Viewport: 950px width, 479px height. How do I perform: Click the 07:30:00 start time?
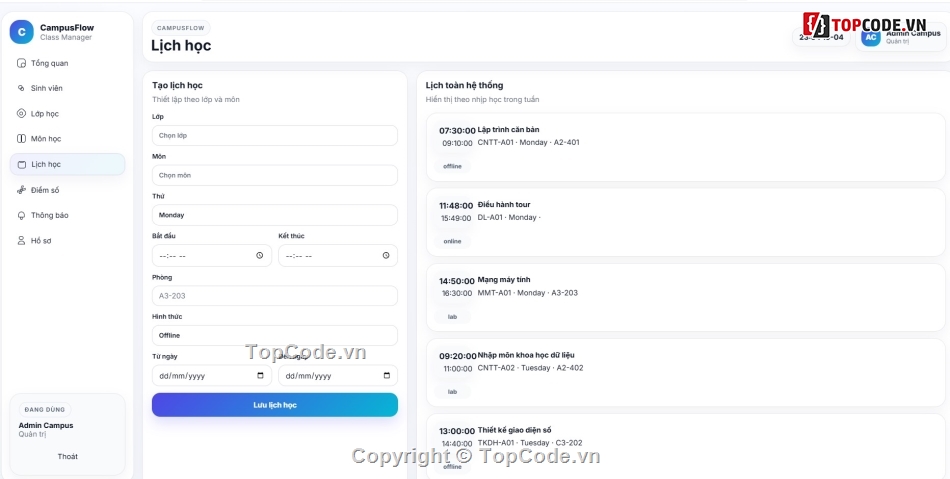tap(457, 131)
